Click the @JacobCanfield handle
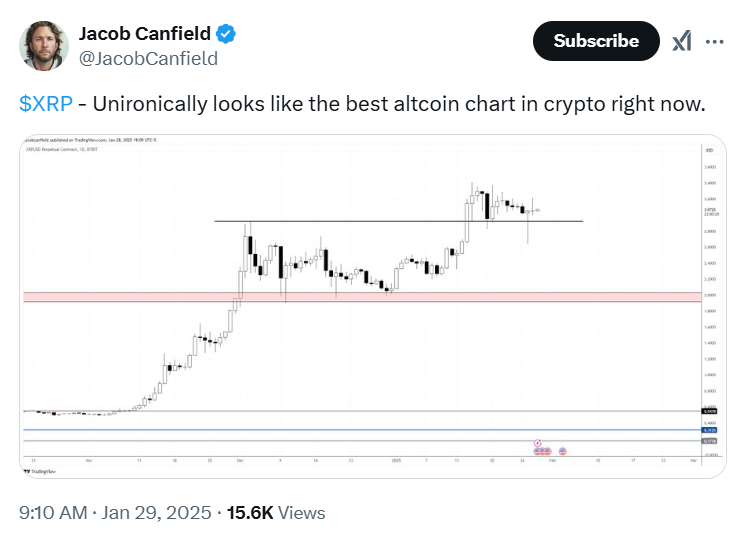 point(148,59)
